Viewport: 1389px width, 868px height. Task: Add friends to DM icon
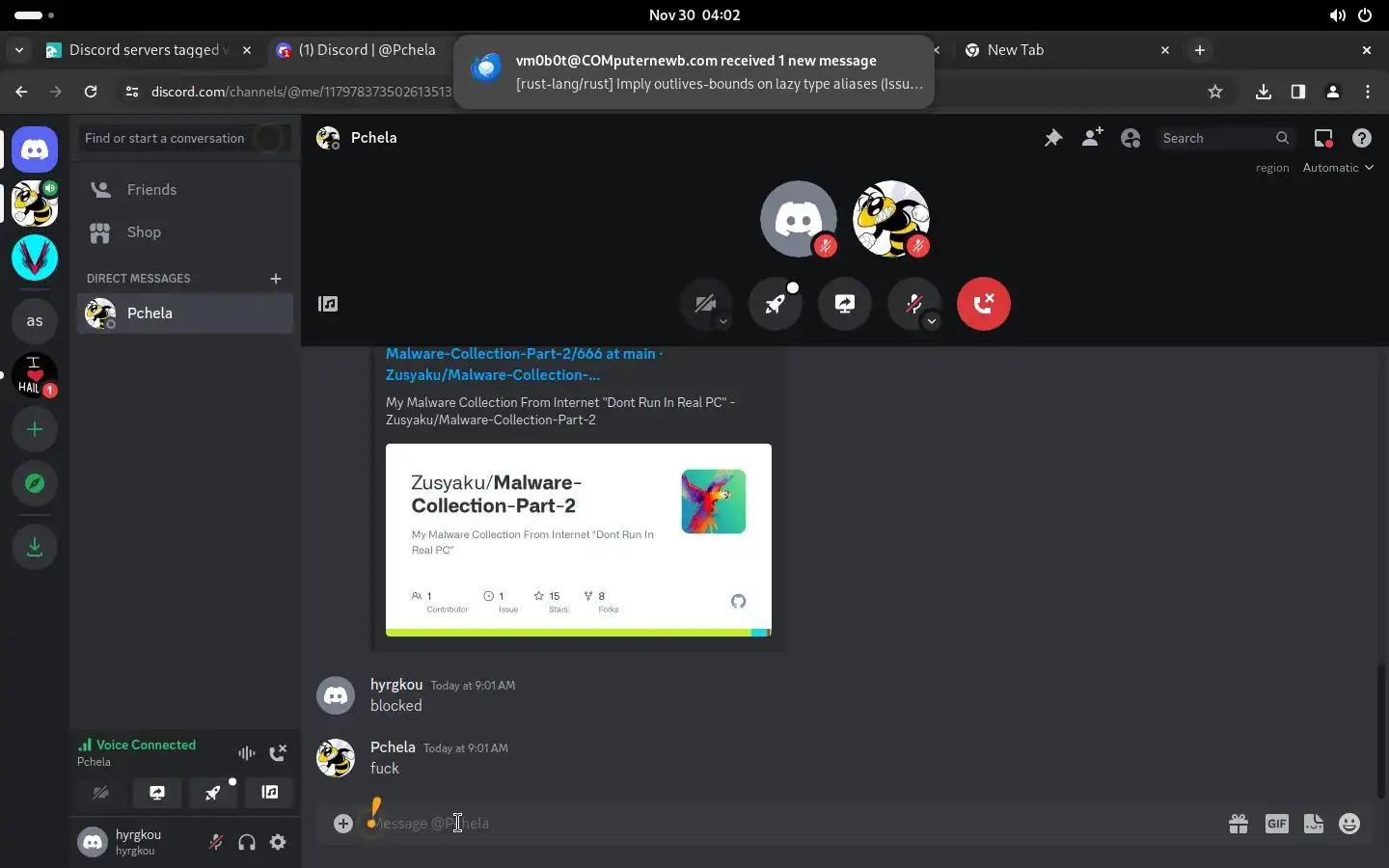coord(1092,138)
